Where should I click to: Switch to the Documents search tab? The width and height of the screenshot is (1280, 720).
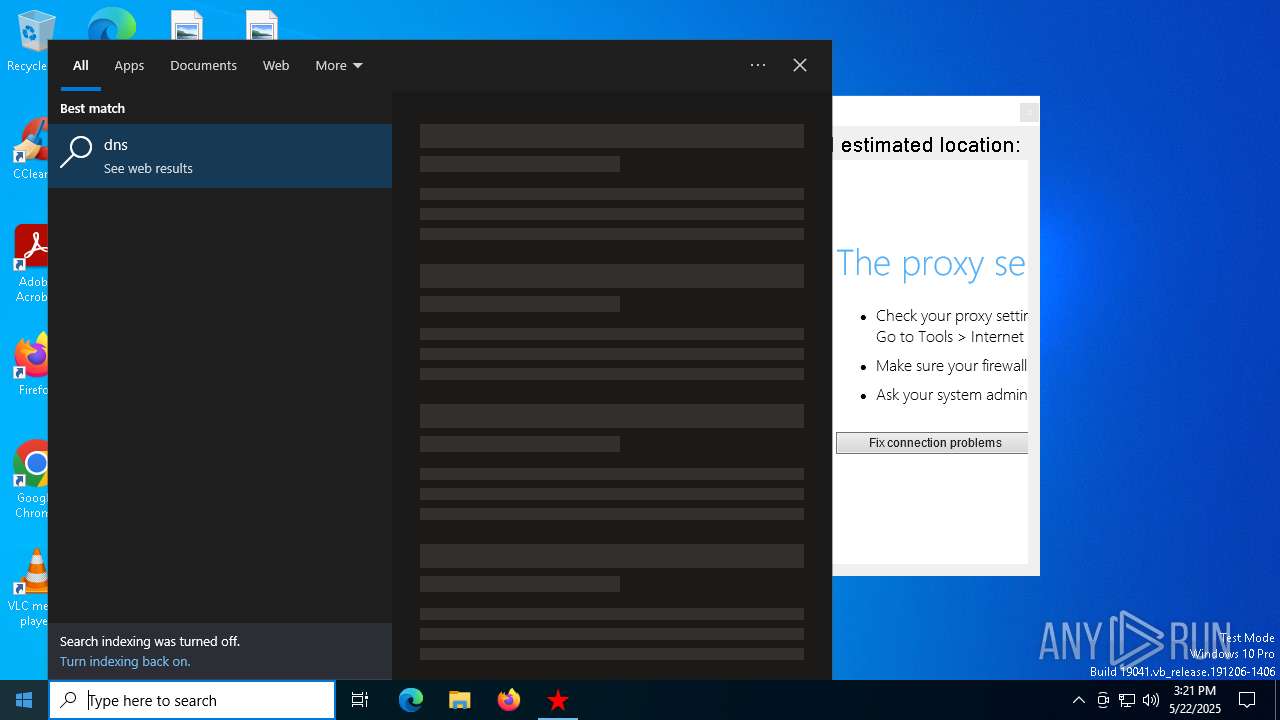pos(203,66)
